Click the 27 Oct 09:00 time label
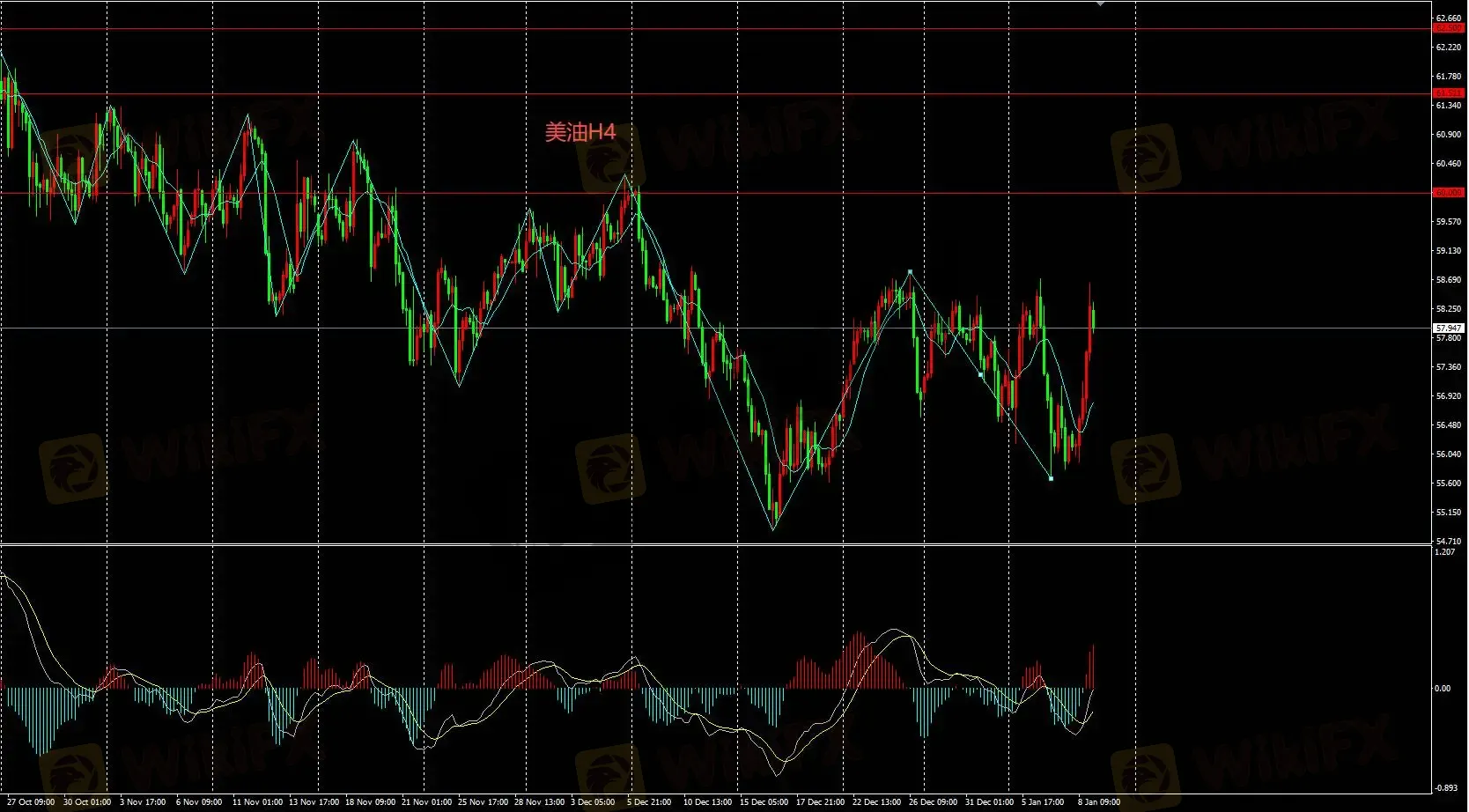Screen dimensions: 1469x812 click(32, 802)
